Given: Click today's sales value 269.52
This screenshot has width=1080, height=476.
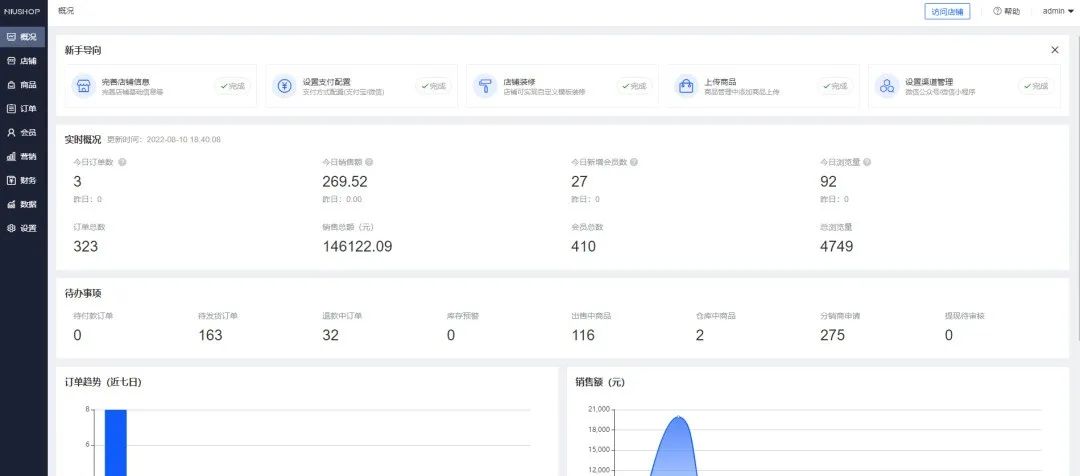Looking at the screenshot, I should [345, 182].
